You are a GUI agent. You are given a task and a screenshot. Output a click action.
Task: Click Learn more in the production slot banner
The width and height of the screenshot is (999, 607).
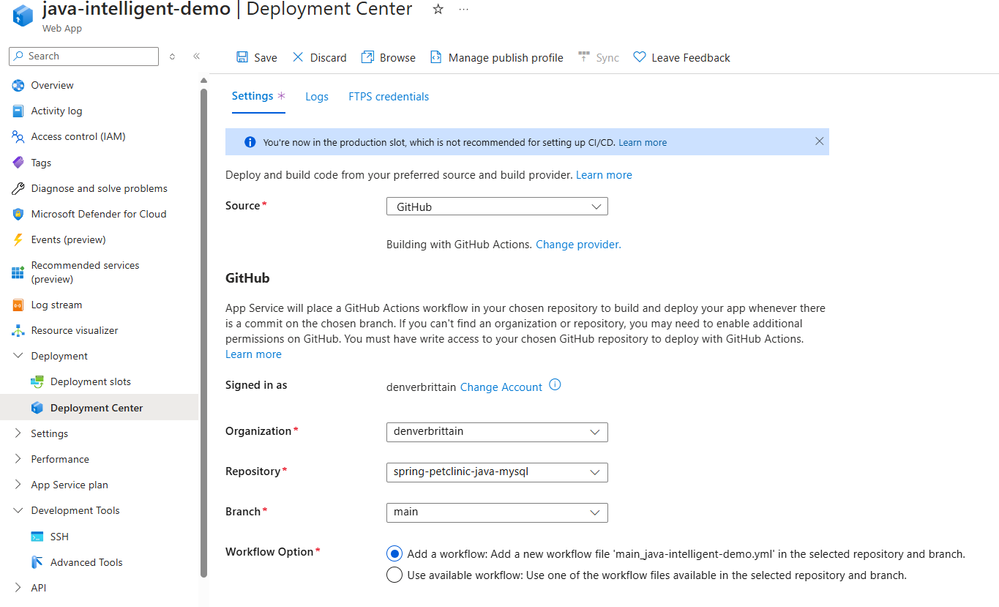coord(642,143)
